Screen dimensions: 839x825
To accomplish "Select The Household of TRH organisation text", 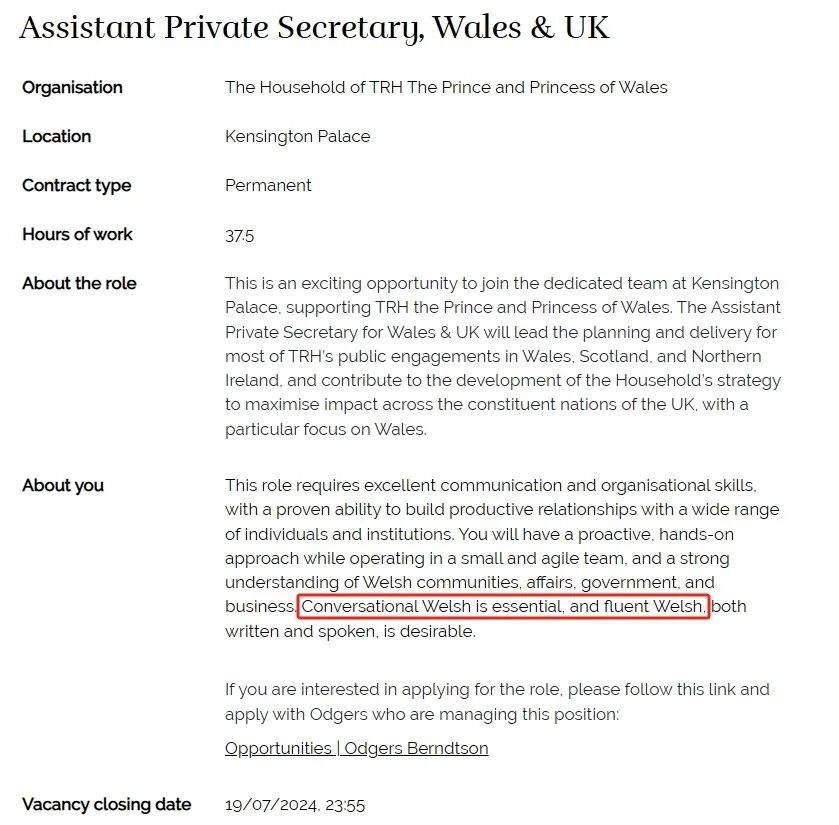I will (x=446, y=87).
